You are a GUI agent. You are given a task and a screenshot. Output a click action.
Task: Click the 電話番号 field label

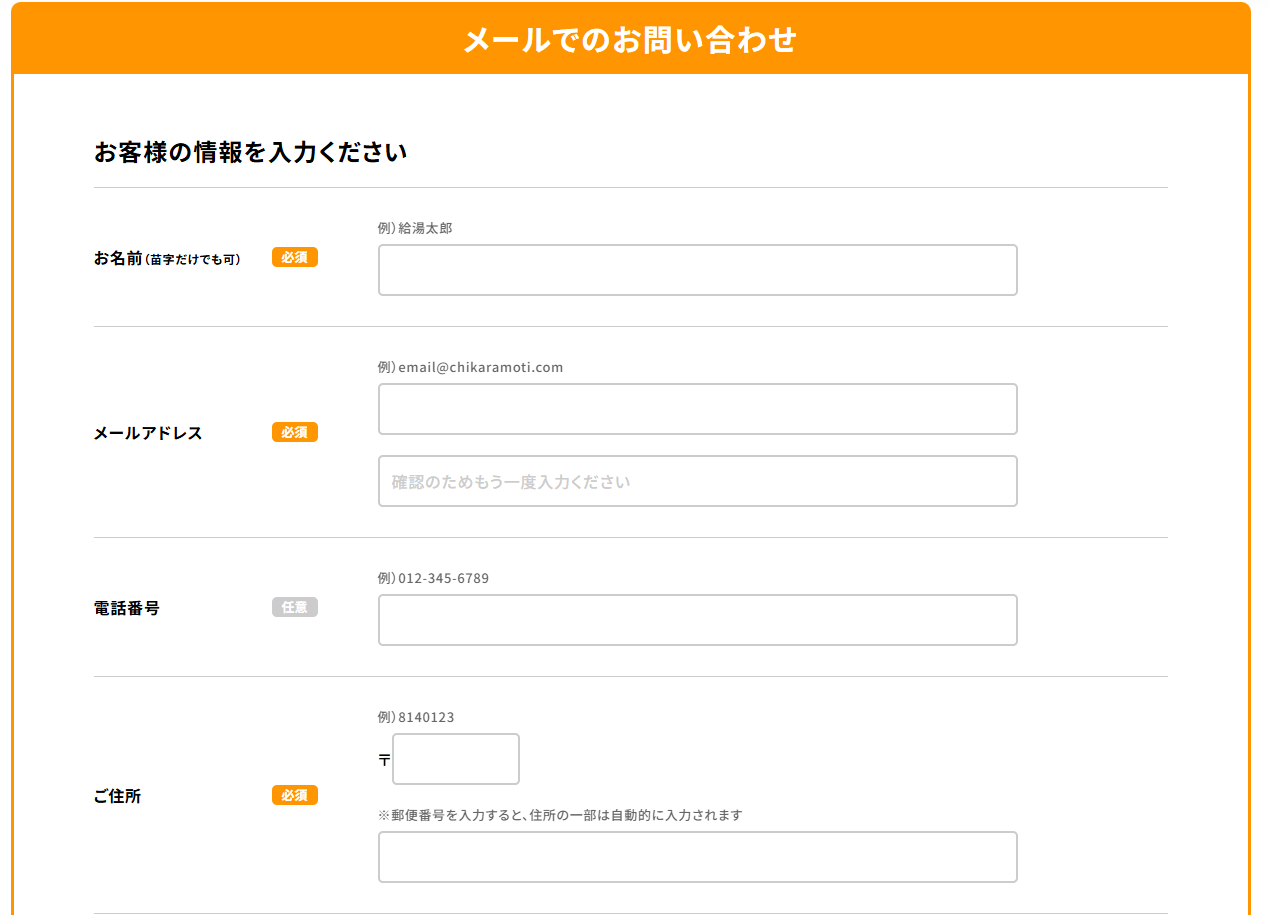[x=127, y=608]
